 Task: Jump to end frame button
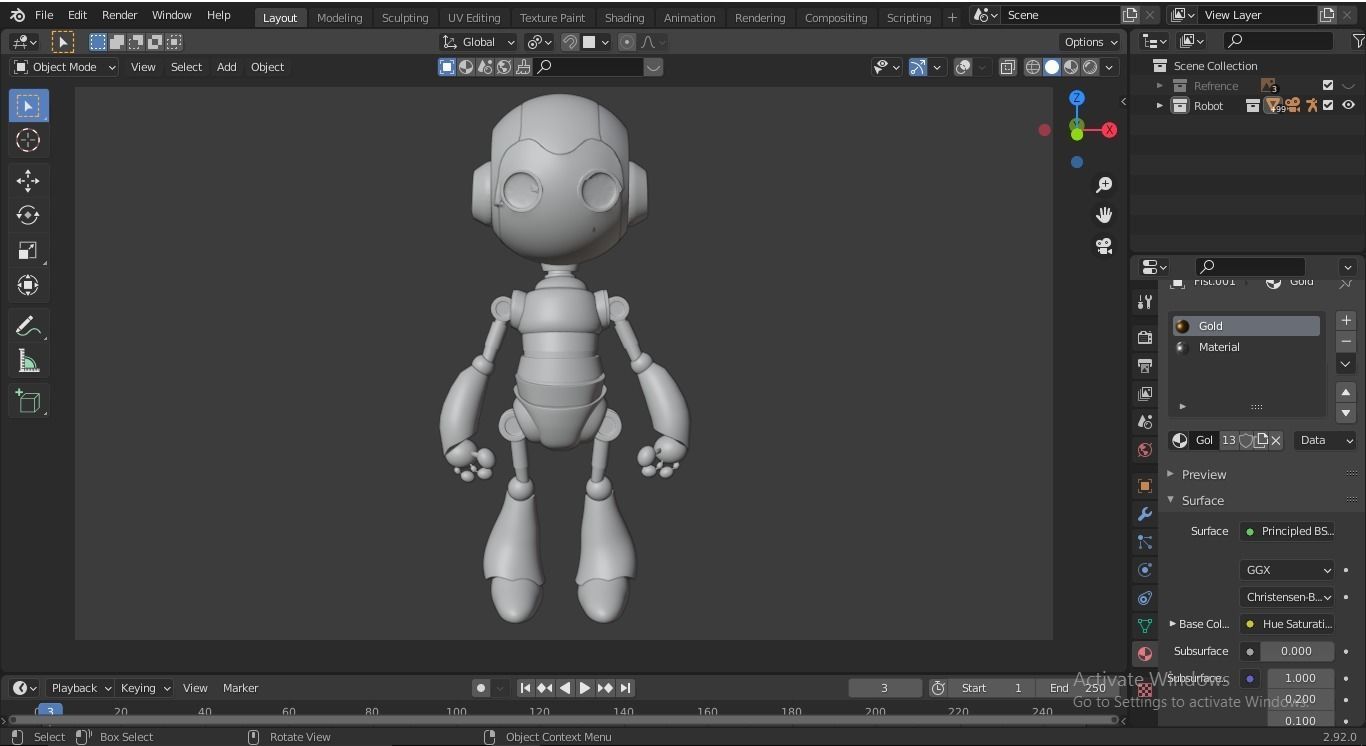pos(625,688)
